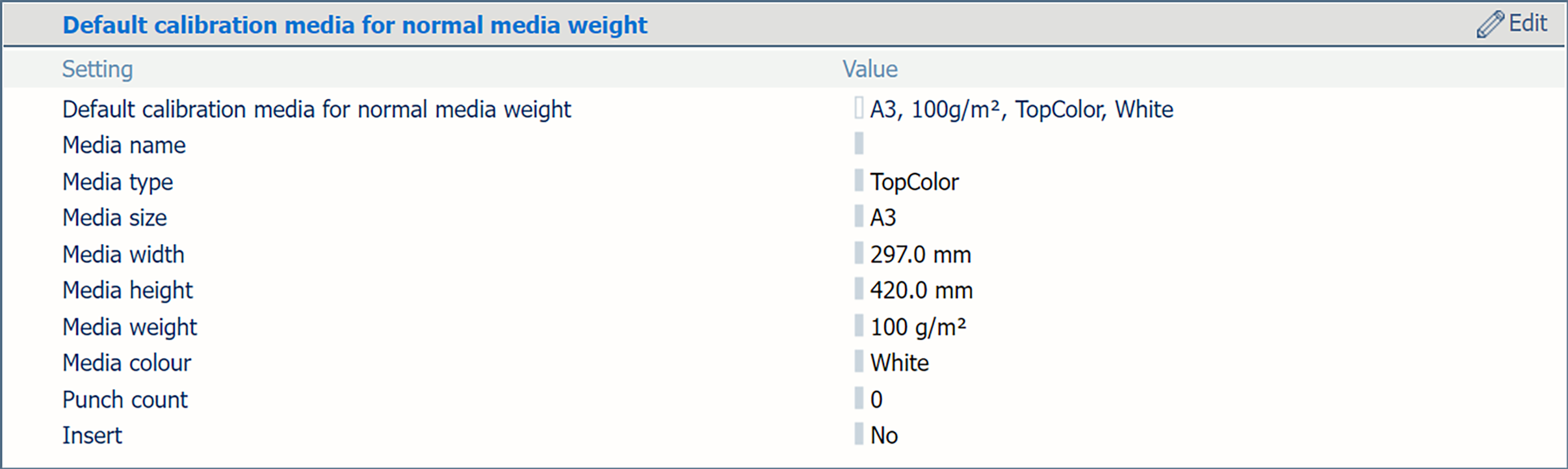Image resolution: width=1568 pixels, height=469 pixels.
Task: Click the pencil Edit icon
Action: tap(1490, 25)
